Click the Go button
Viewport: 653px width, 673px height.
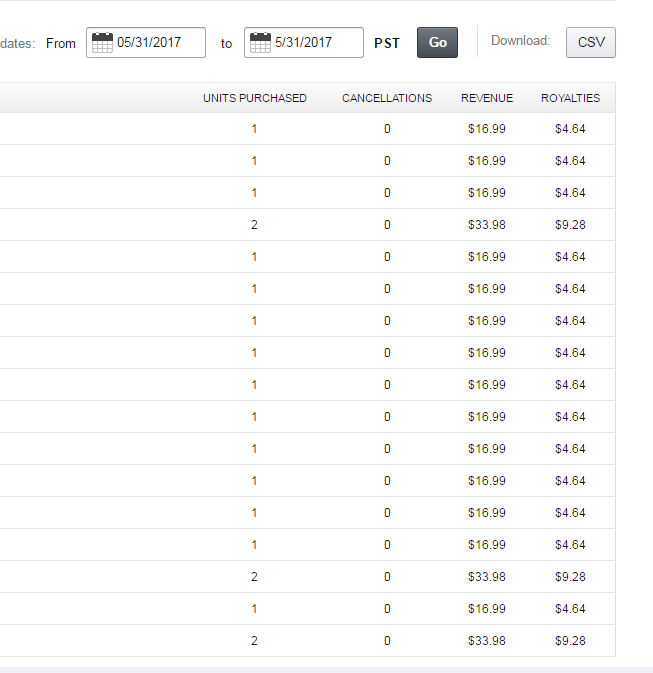pos(437,42)
